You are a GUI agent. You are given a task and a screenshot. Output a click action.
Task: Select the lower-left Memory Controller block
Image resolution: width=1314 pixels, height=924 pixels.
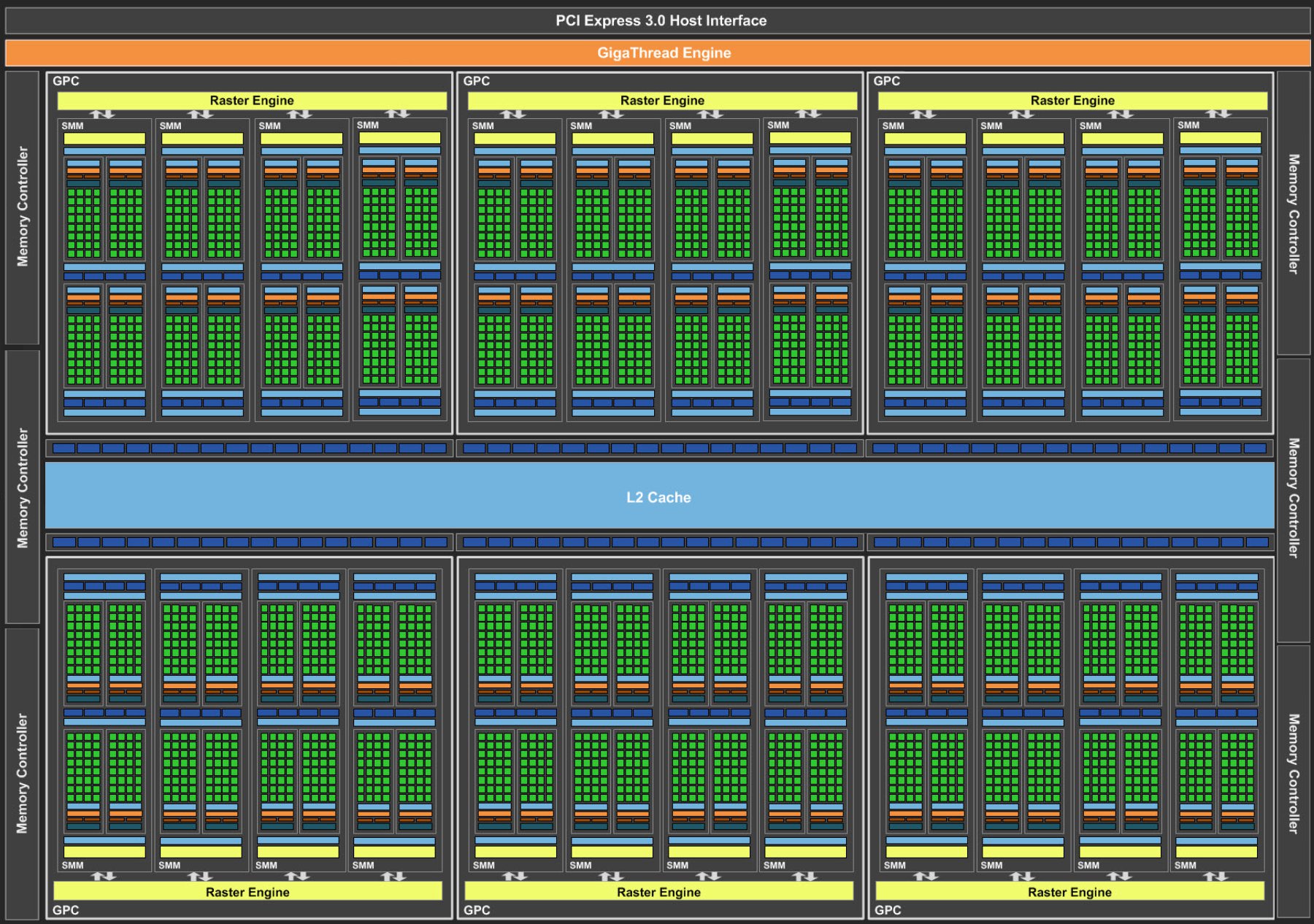22,773
